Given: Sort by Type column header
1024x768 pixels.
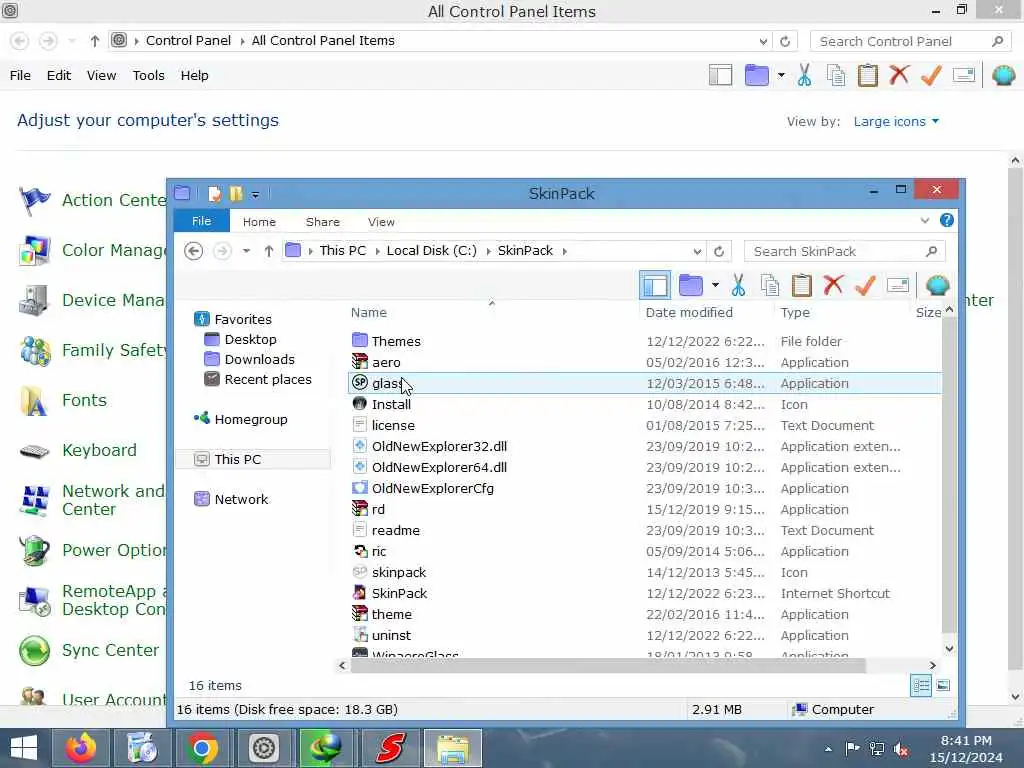Looking at the screenshot, I should tap(795, 313).
